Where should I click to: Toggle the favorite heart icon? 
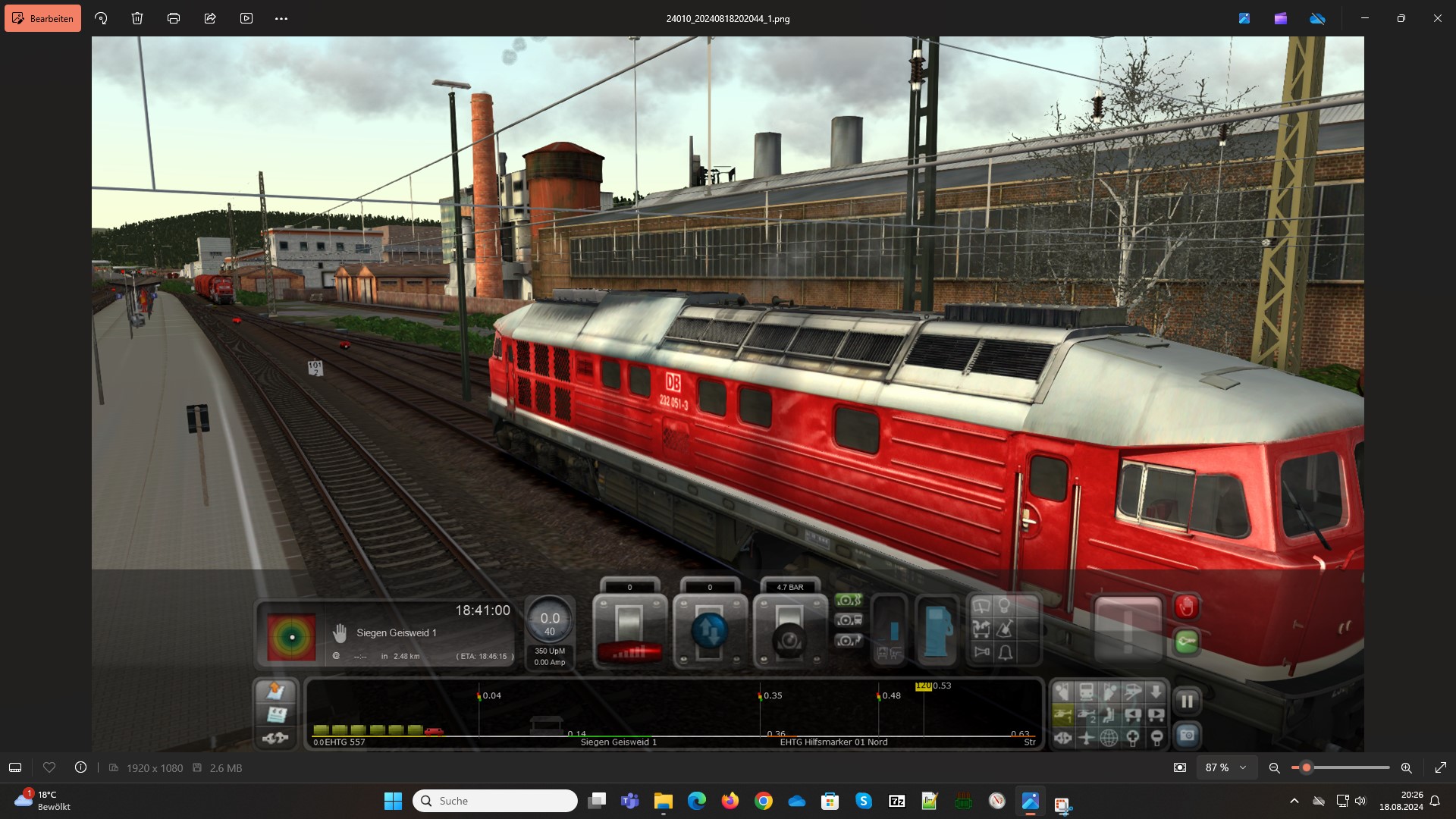pyautogui.click(x=49, y=767)
